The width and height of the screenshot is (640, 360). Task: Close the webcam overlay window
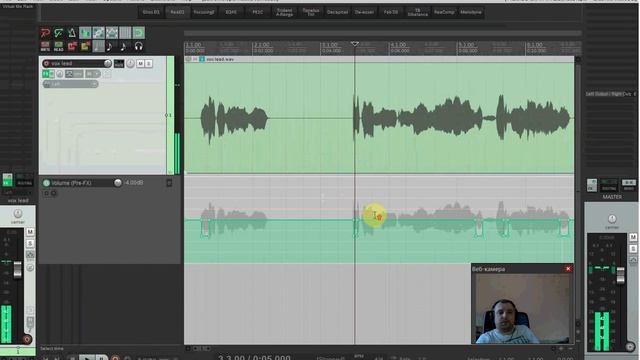coord(568,269)
